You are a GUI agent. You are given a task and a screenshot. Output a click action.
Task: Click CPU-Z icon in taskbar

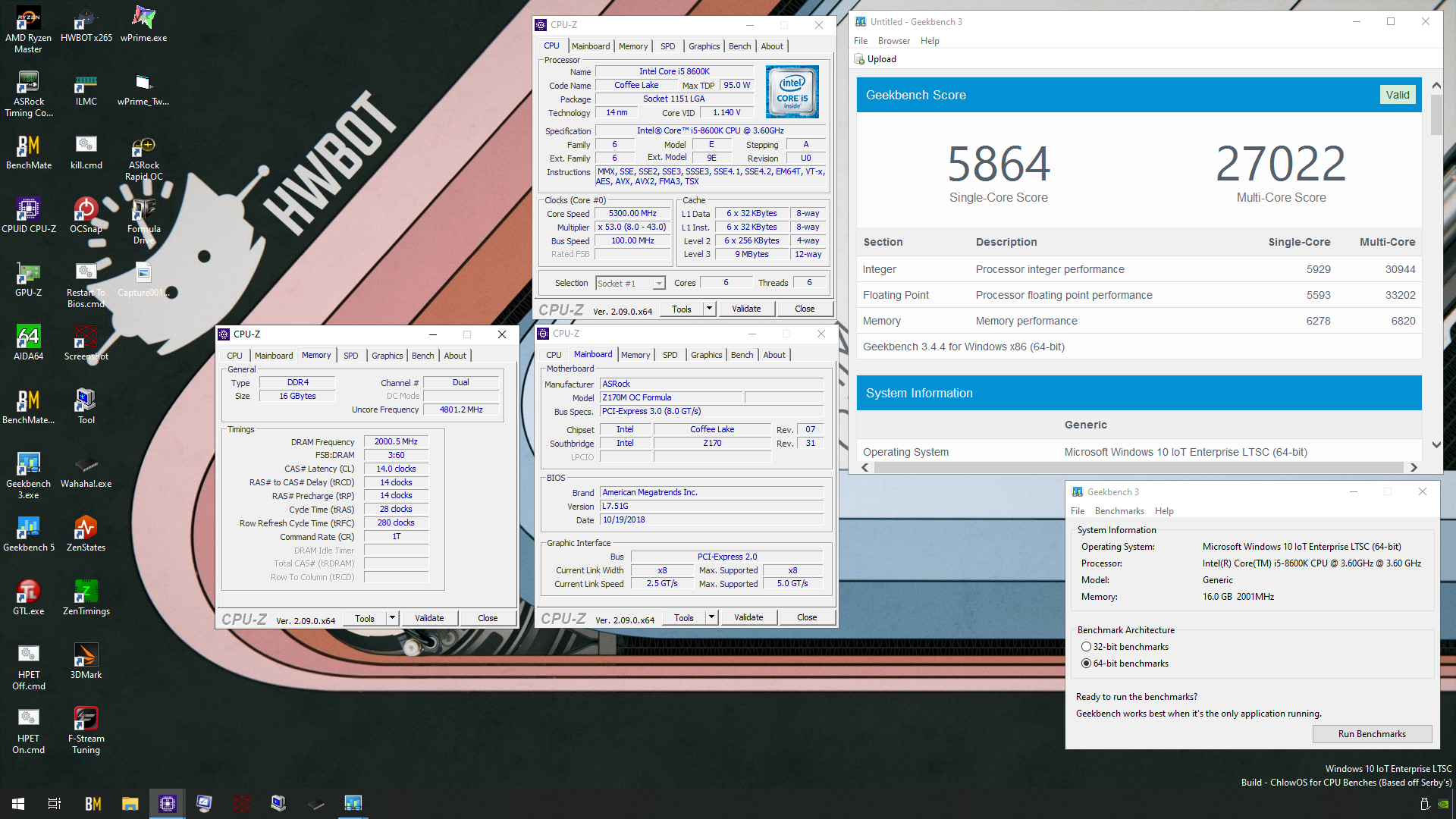point(168,803)
